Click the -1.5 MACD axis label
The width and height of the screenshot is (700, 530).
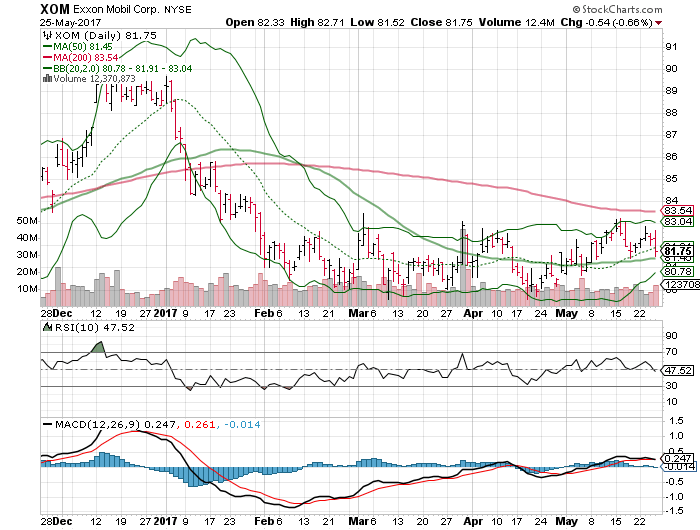[x=674, y=510]
